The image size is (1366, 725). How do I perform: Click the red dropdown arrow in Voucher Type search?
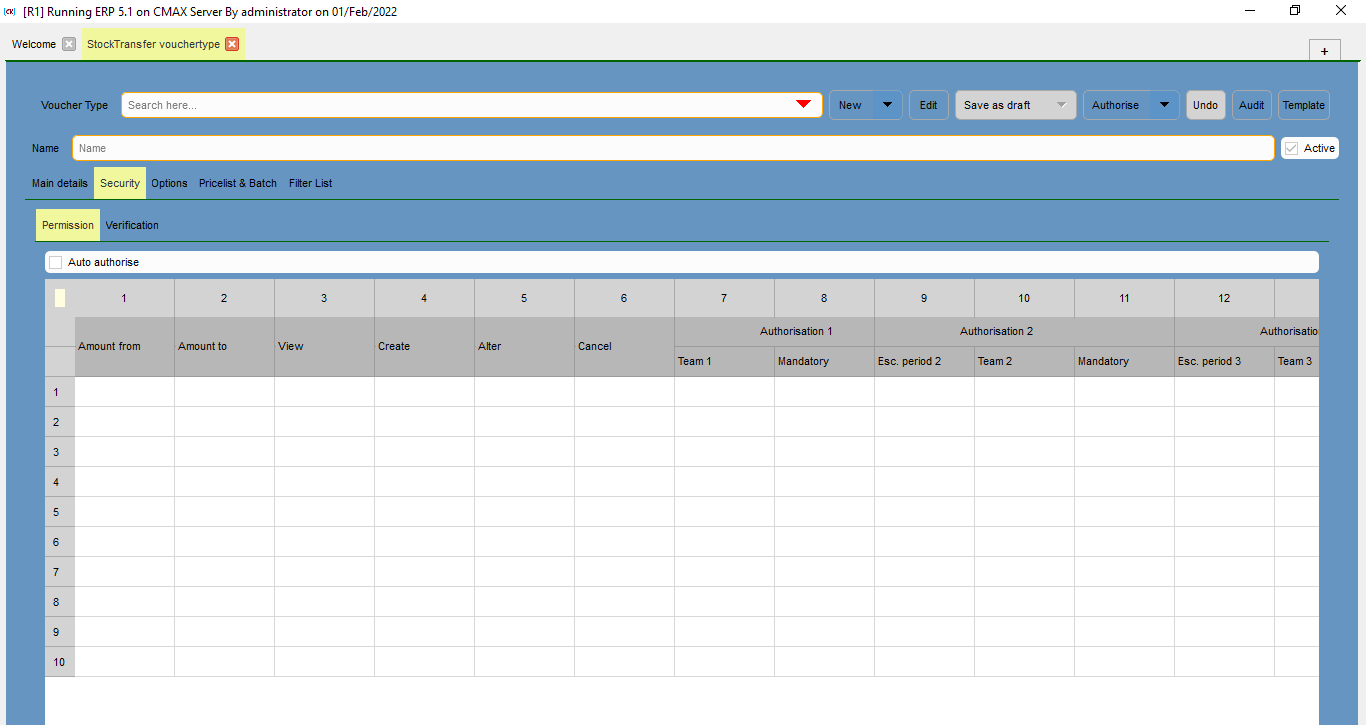tap(803, 104)
